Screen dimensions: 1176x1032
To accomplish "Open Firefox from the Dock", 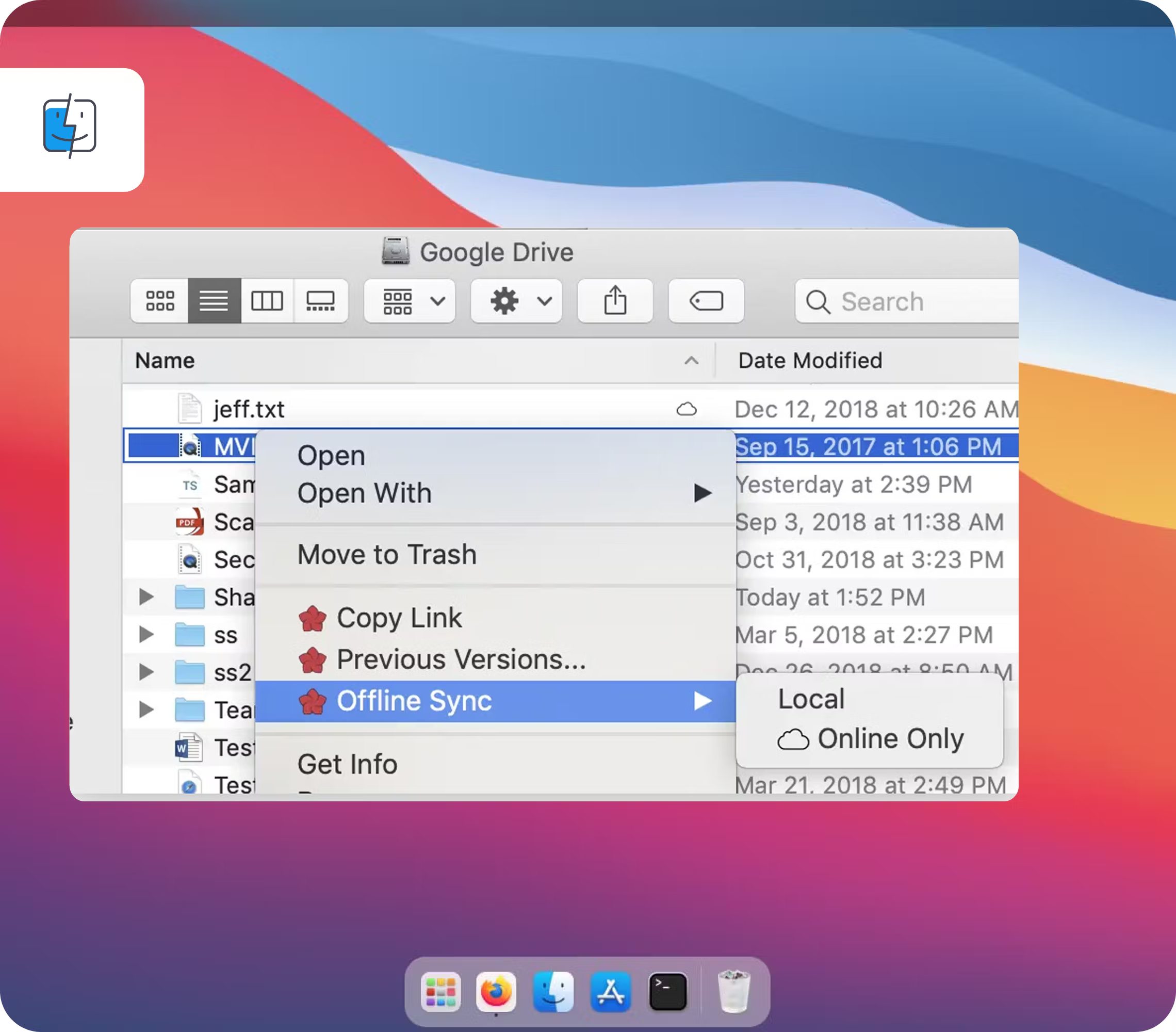I will pos(495,991).
